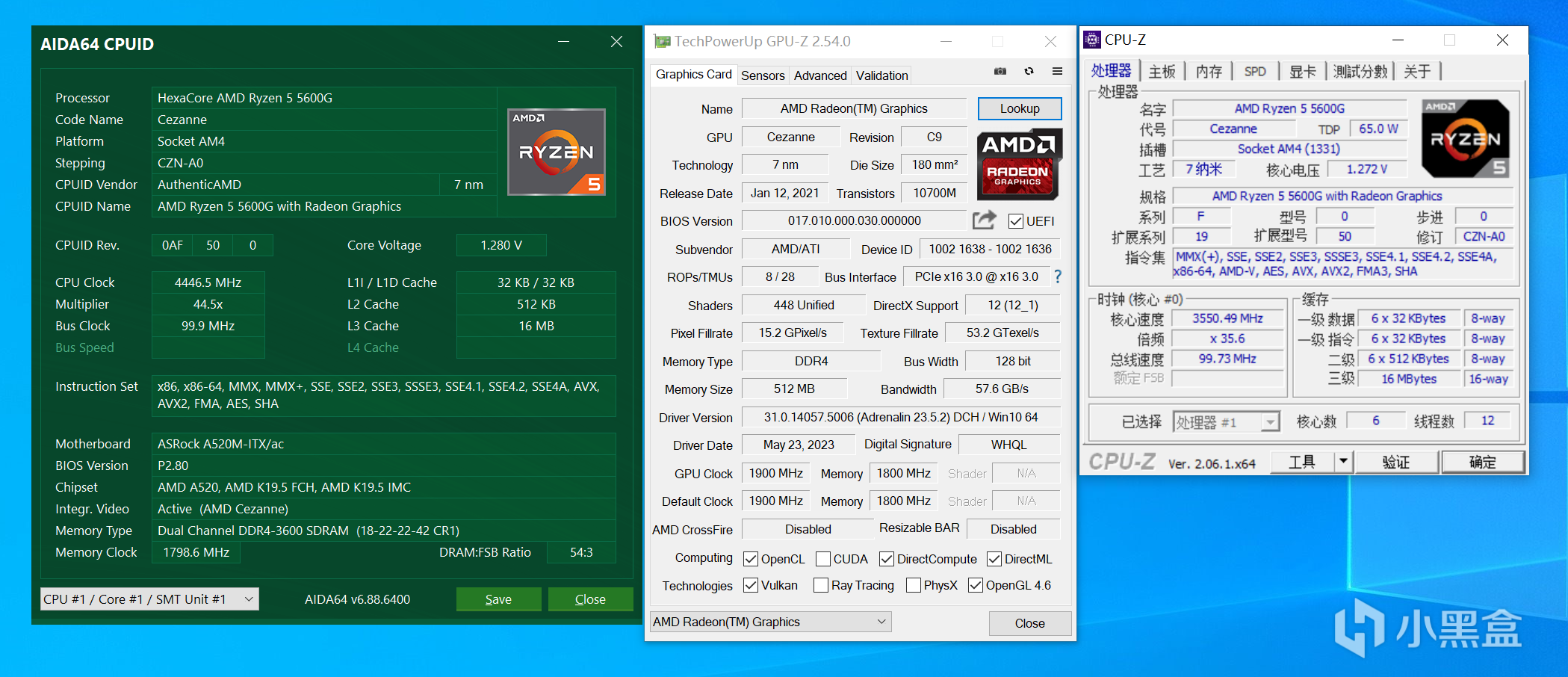Click the AMD Radeon Graphics logo in GPU-Z

point(1019,164)
